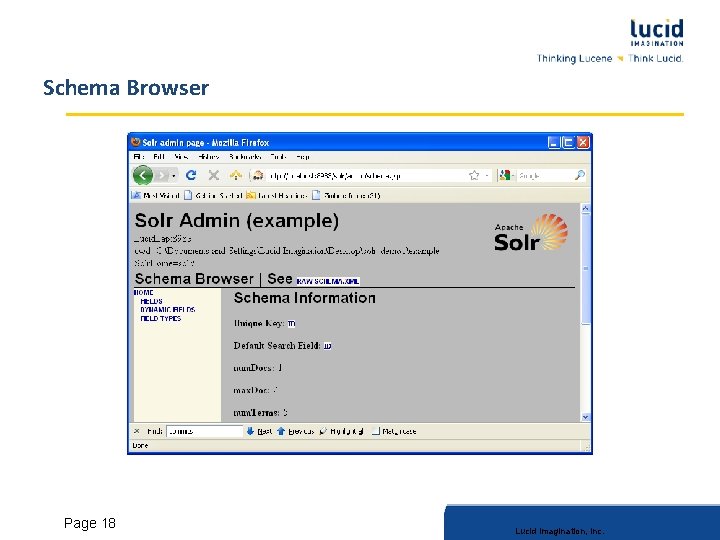
Task: Open the Latest Headlines feed bookmark
Action: click(276, 195)
